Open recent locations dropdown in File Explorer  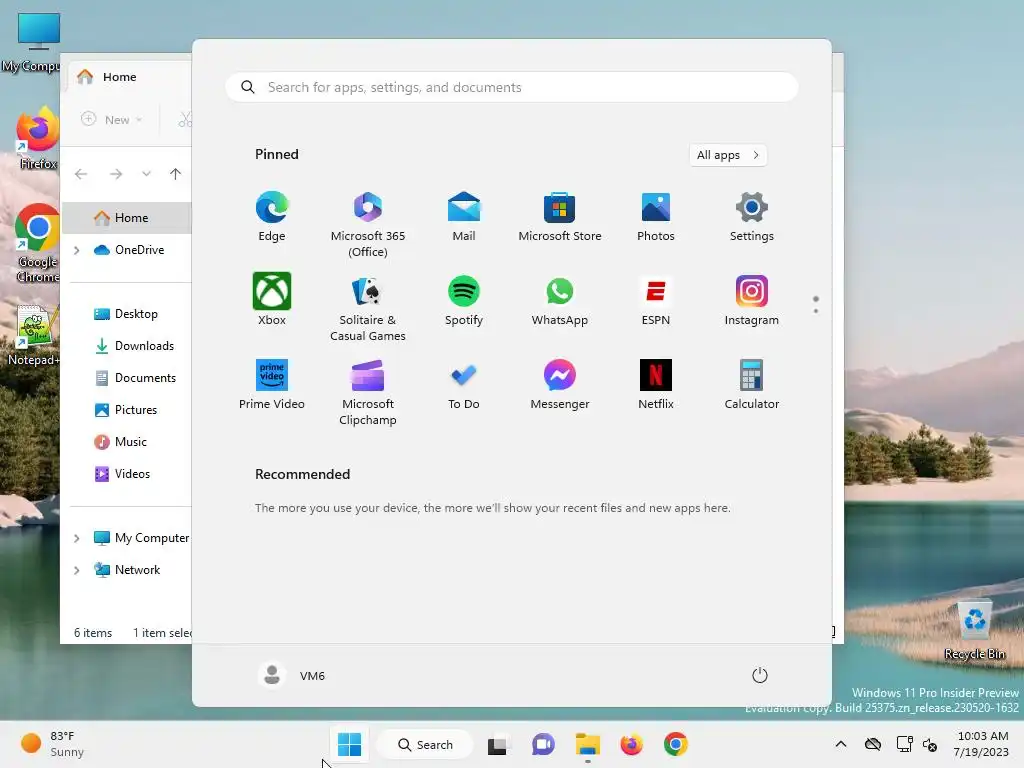[146, 174]
